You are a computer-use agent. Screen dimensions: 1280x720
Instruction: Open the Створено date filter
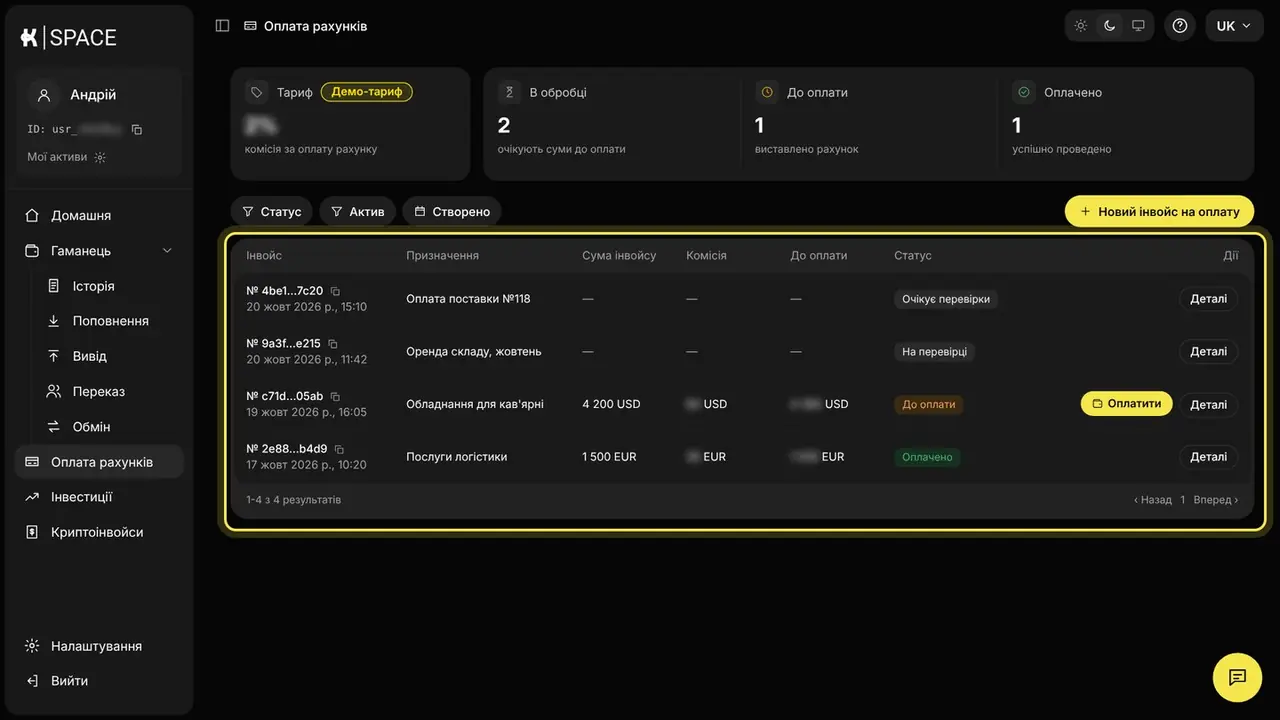point(452,212)
